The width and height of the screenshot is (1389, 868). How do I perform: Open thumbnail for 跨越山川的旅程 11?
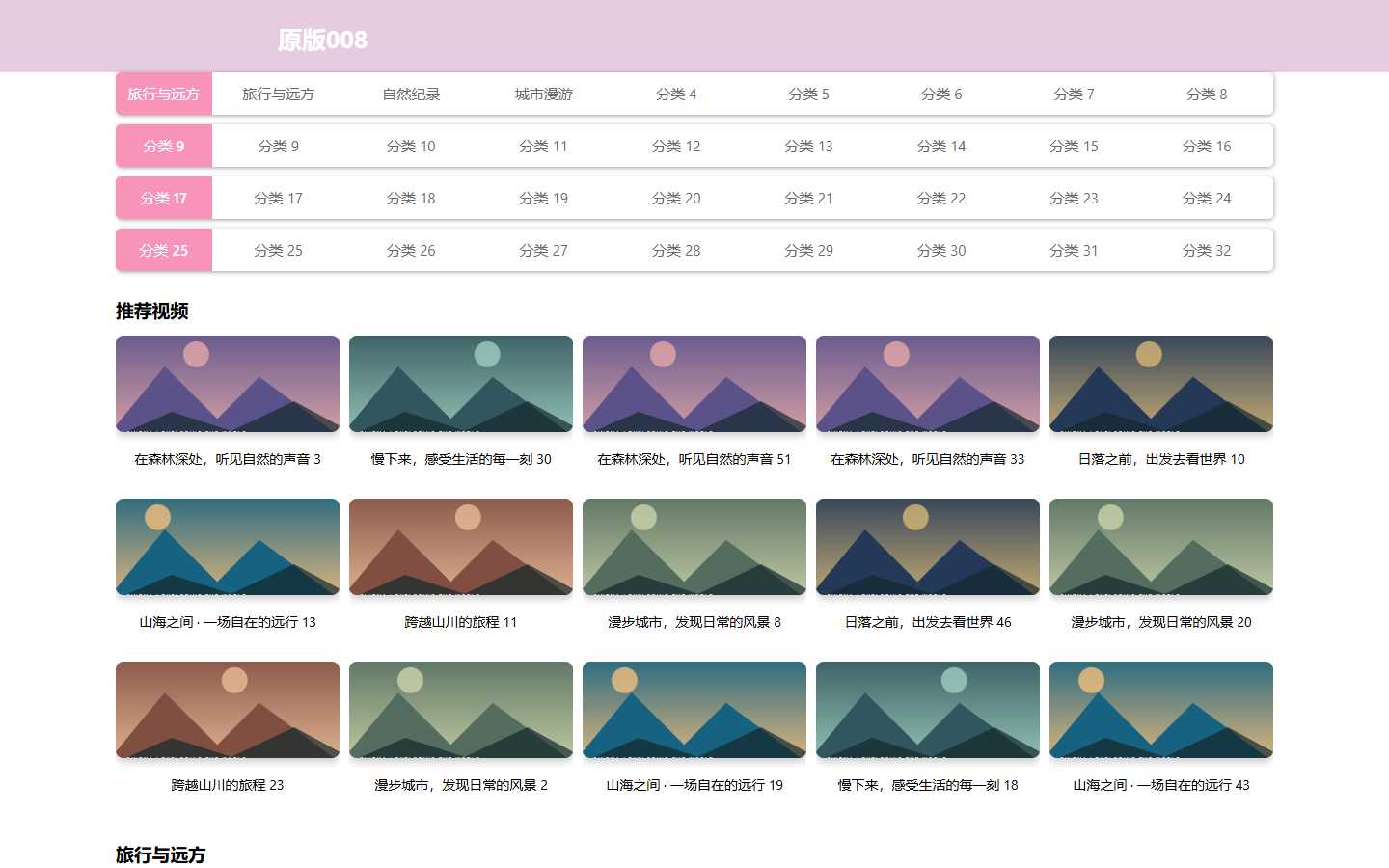click(x=461, y=547)
